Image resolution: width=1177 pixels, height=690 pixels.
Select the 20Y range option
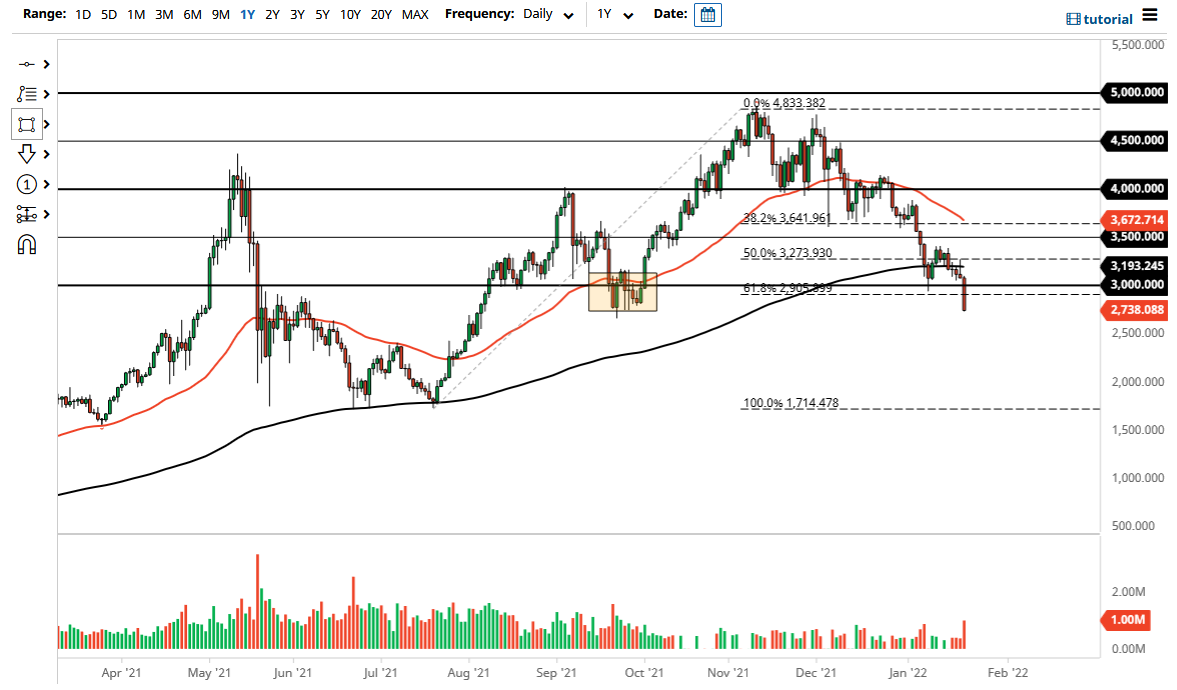click(381, 14)
